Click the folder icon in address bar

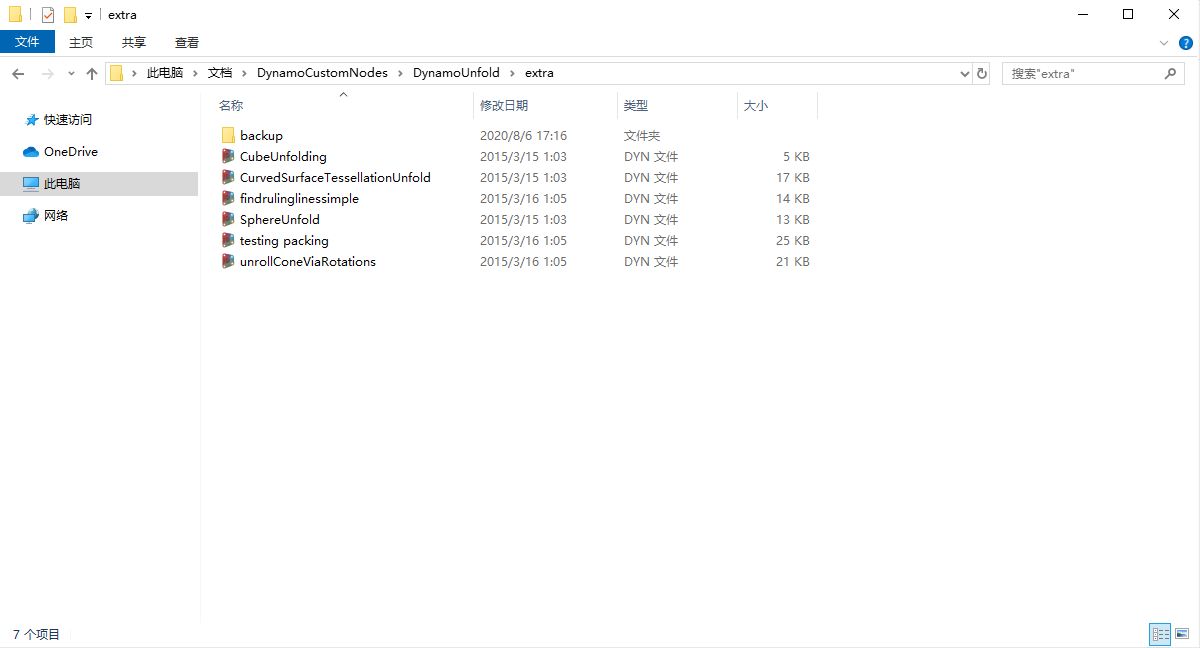[x=117, y=73]
